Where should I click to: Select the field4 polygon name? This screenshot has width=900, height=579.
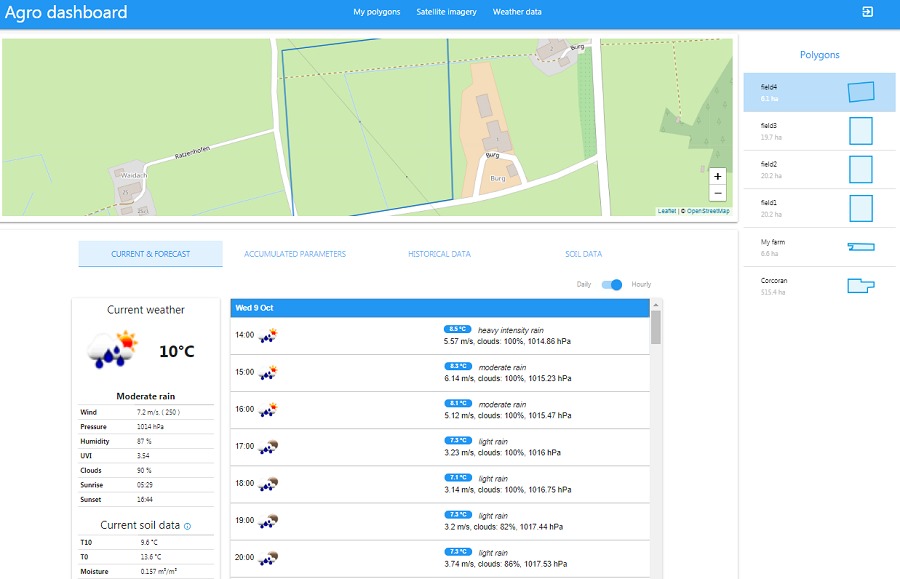pos(769,87)
